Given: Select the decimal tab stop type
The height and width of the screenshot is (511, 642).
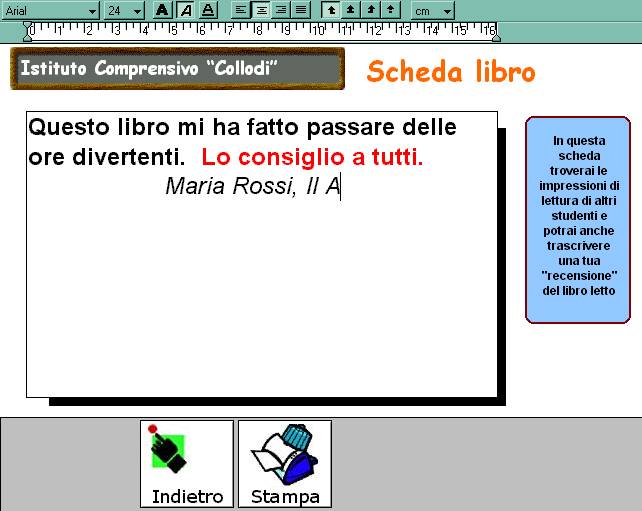Looking at the screenshot, I should coord(391,10).
